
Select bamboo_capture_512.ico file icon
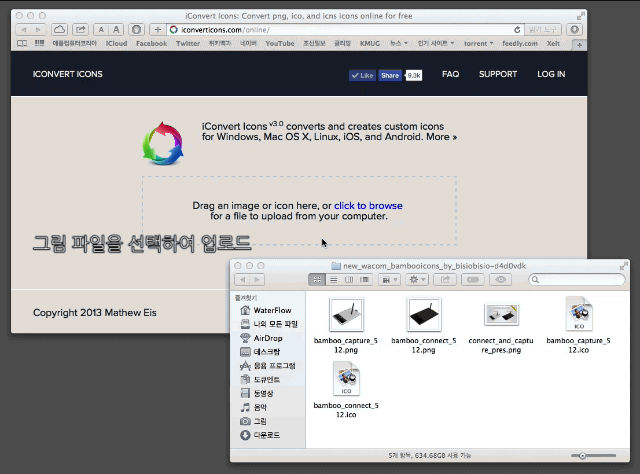click(x=579, y=314)
